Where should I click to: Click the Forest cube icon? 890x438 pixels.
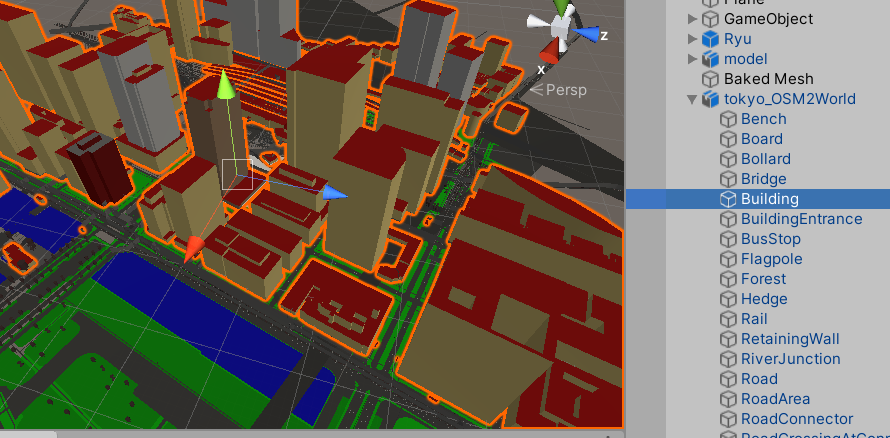point(728,279)
